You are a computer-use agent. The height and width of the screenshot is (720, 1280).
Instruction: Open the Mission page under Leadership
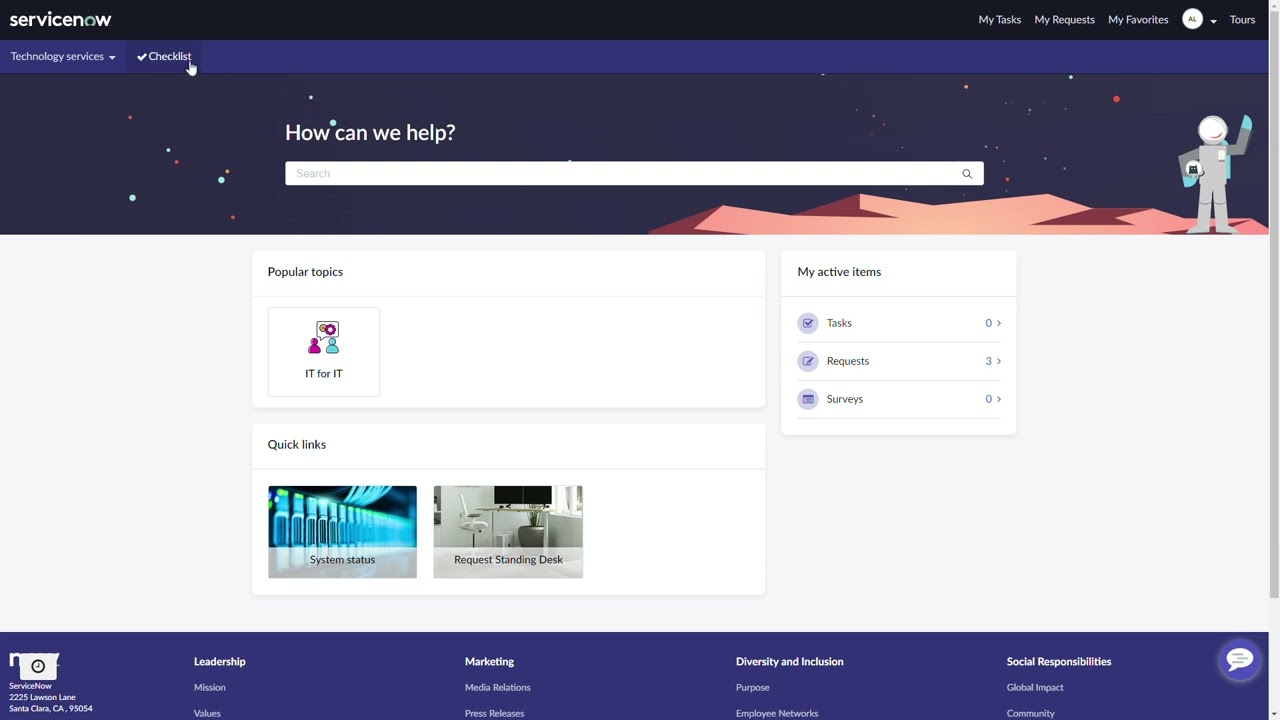point(209,687)
